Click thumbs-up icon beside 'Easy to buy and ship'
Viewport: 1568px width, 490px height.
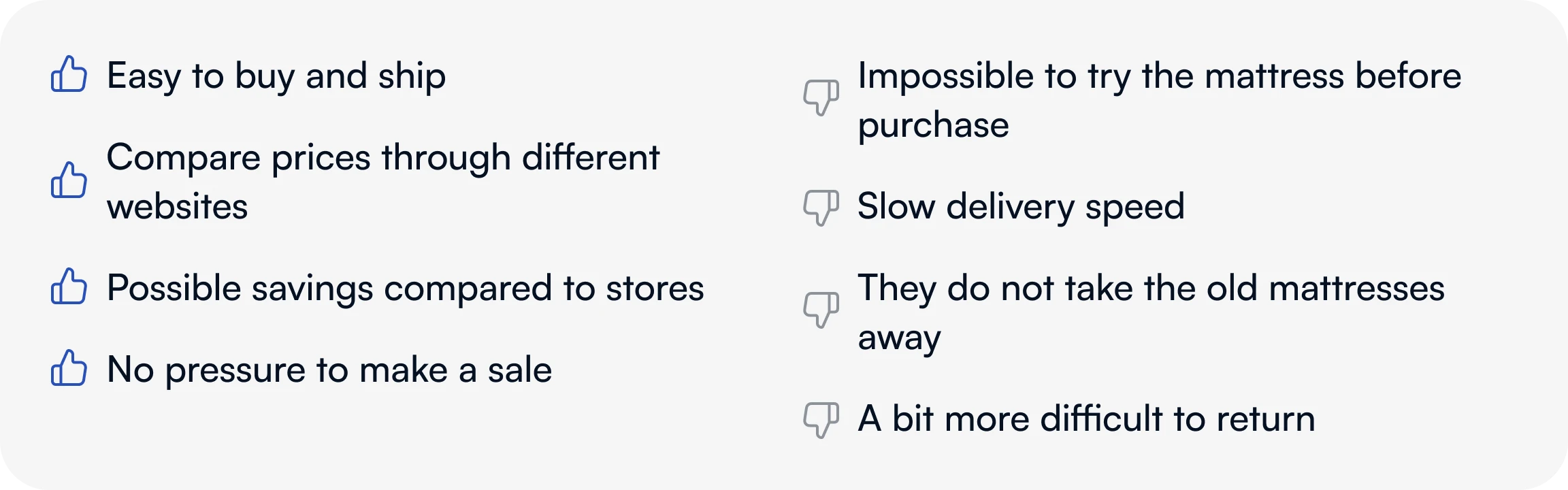click(x=69, y=74)
